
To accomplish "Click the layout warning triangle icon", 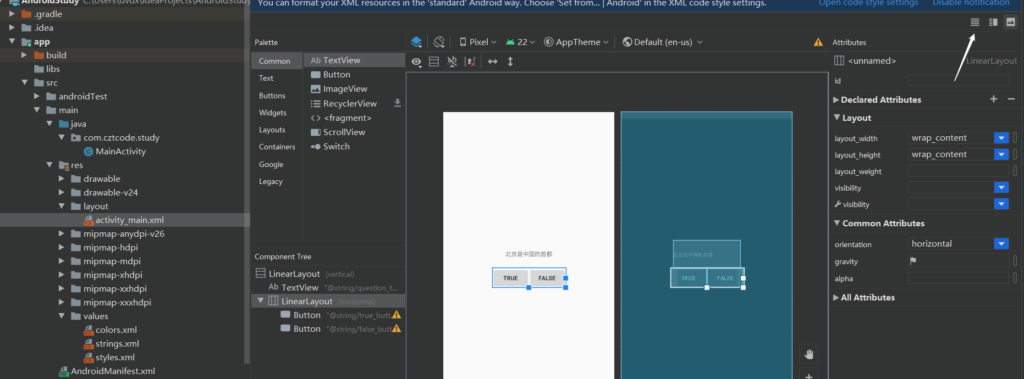I will 818,42.
